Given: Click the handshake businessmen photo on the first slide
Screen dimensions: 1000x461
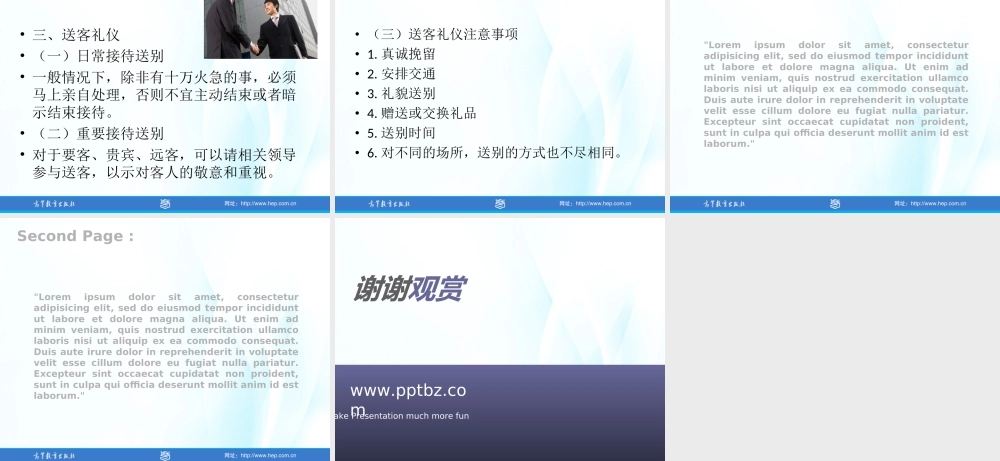Looking at the screenshot, I should pyautogui.click(x=261, y=29).
